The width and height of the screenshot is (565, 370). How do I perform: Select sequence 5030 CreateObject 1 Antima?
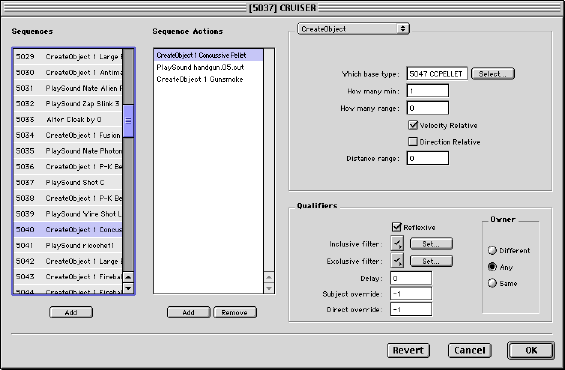pyautogui.click(x=68, y=72)
